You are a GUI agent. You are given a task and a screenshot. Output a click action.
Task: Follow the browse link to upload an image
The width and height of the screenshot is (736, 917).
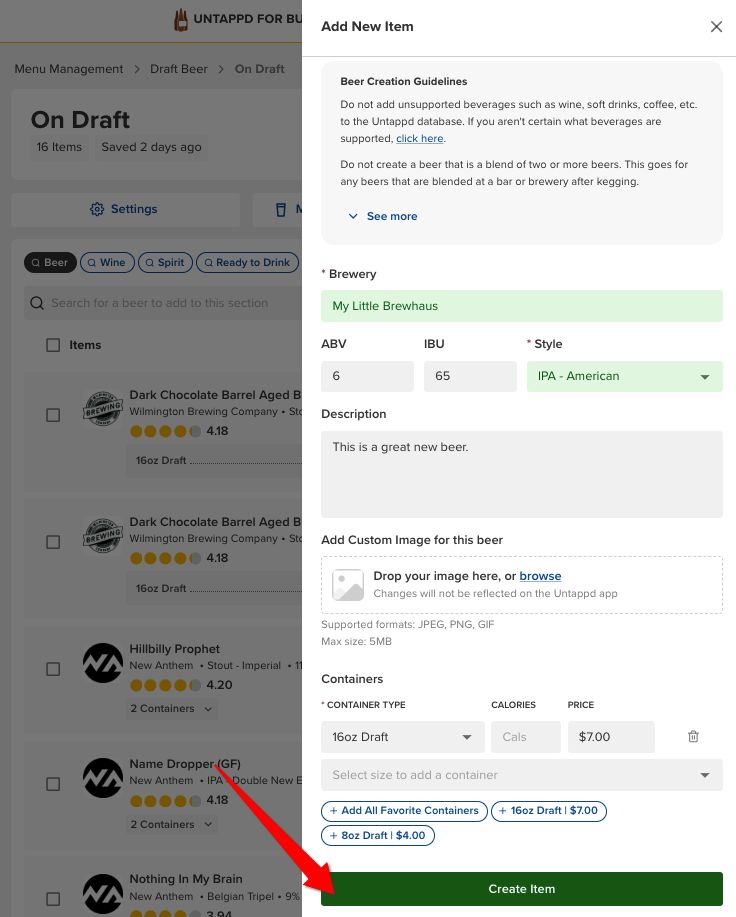[540, 576]
